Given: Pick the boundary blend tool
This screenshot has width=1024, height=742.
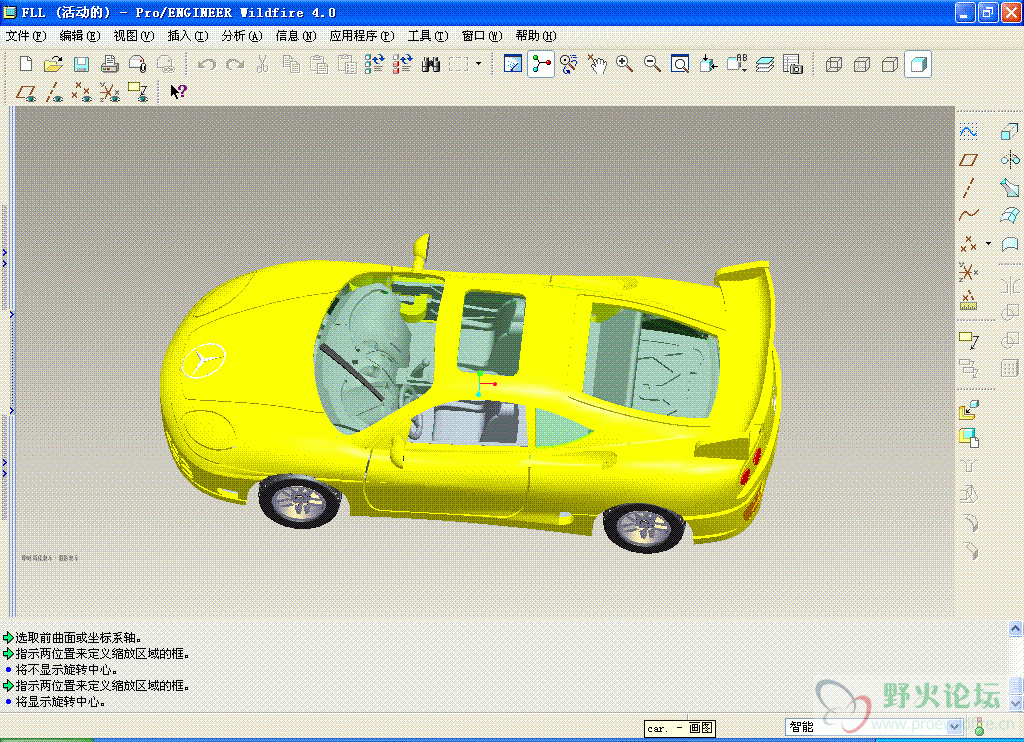Looking at the screenshot, I should click(x=1010, y=216).
